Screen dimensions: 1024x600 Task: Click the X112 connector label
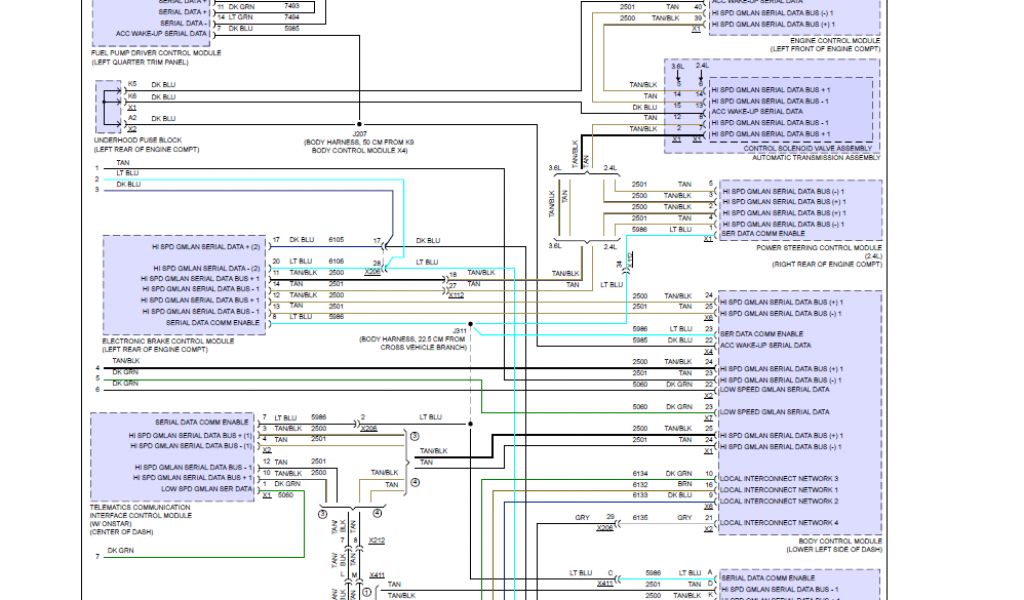456,295
